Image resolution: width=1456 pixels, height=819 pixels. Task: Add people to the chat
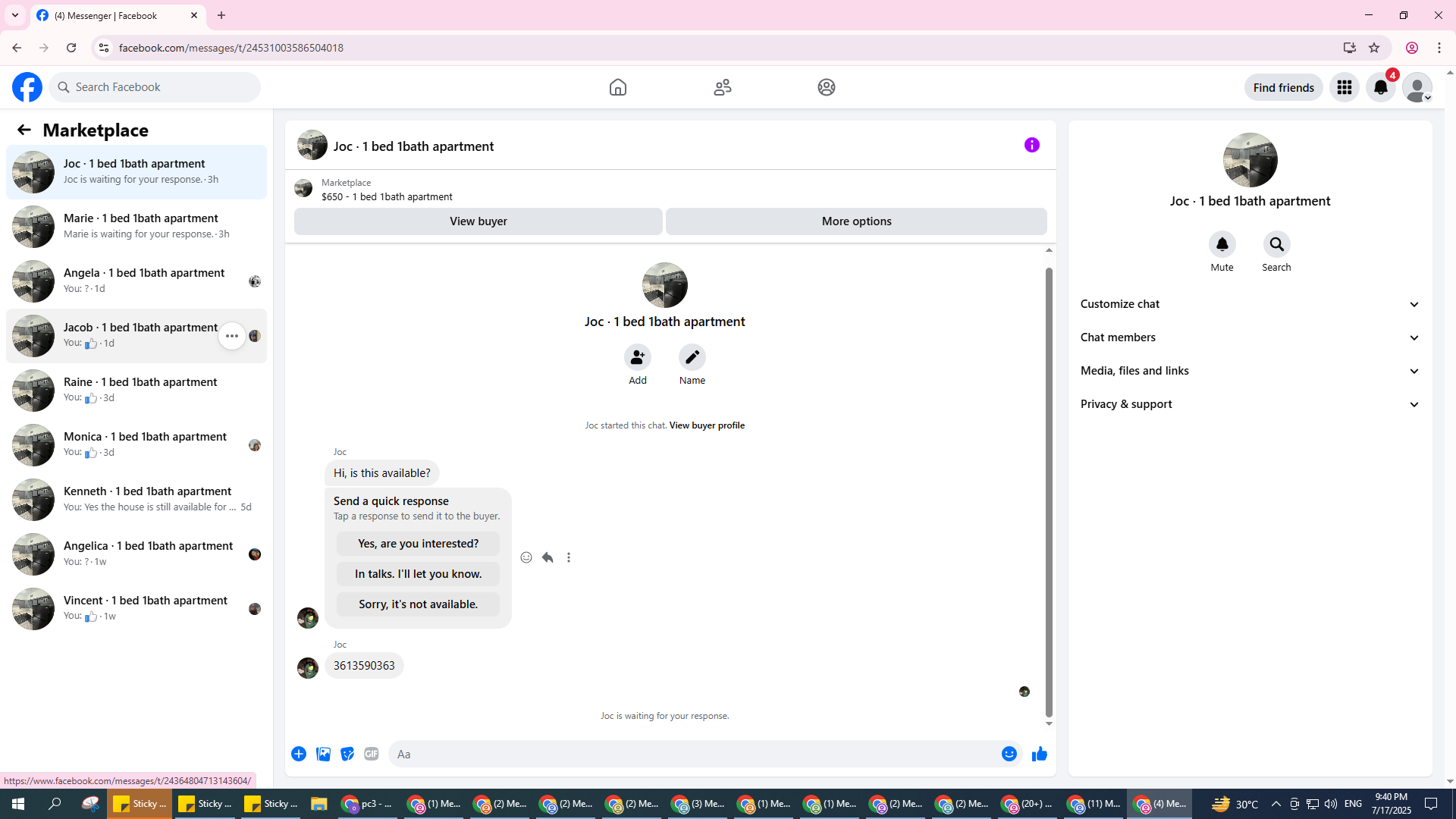pyautogui.click(x=638, y=357)
